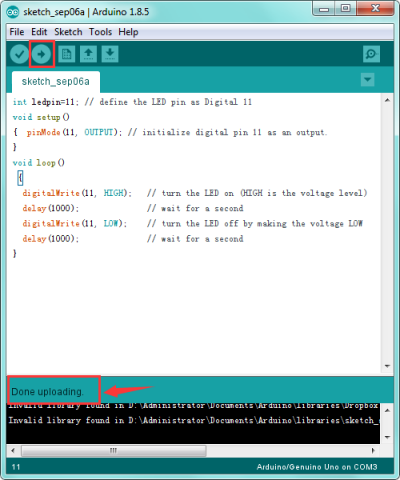This screenshot has height=480, width=400.
Task: Open the Sketch menu
Action: click(68, 32)
